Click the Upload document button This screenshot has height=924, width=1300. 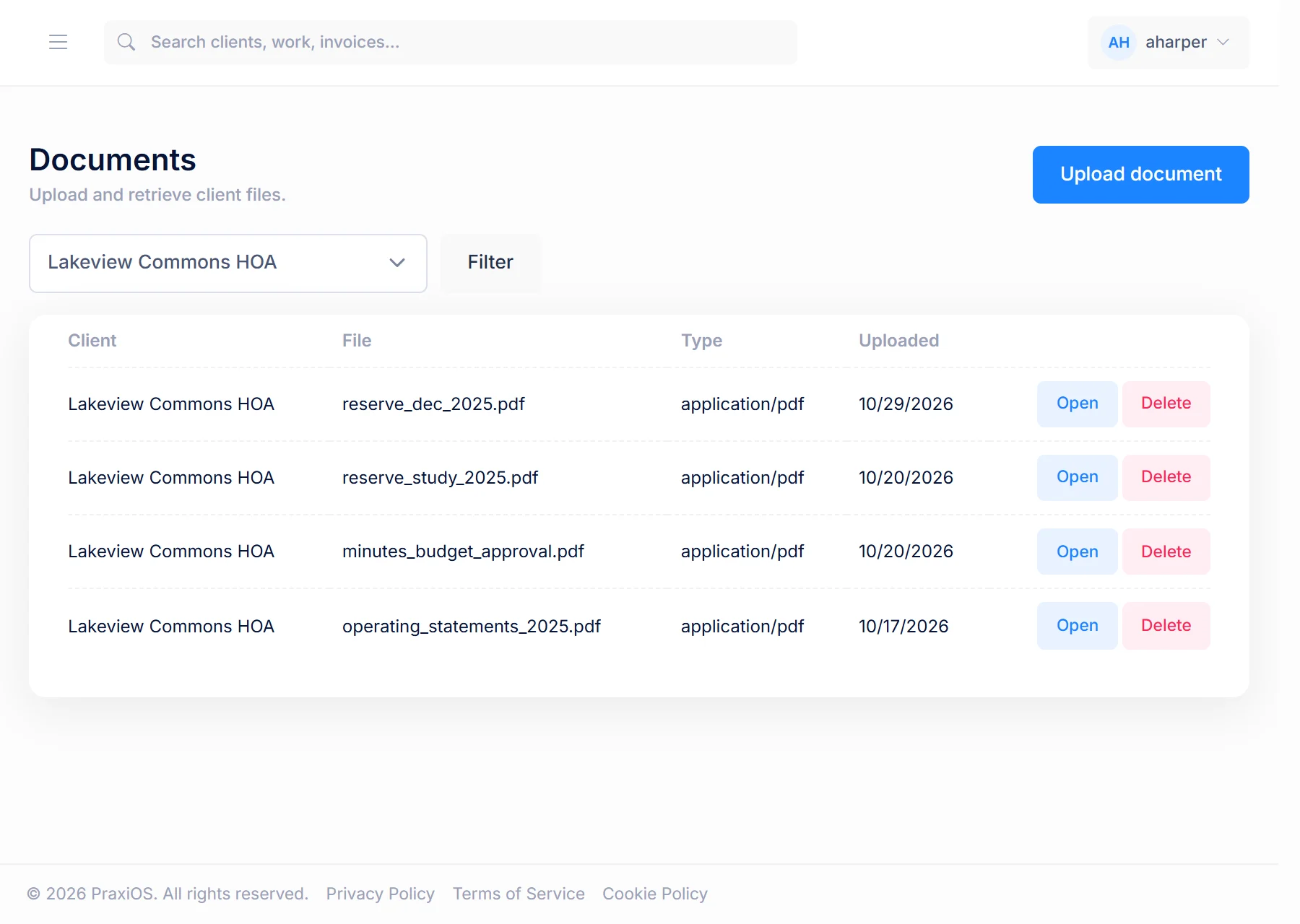point(1141,175)
